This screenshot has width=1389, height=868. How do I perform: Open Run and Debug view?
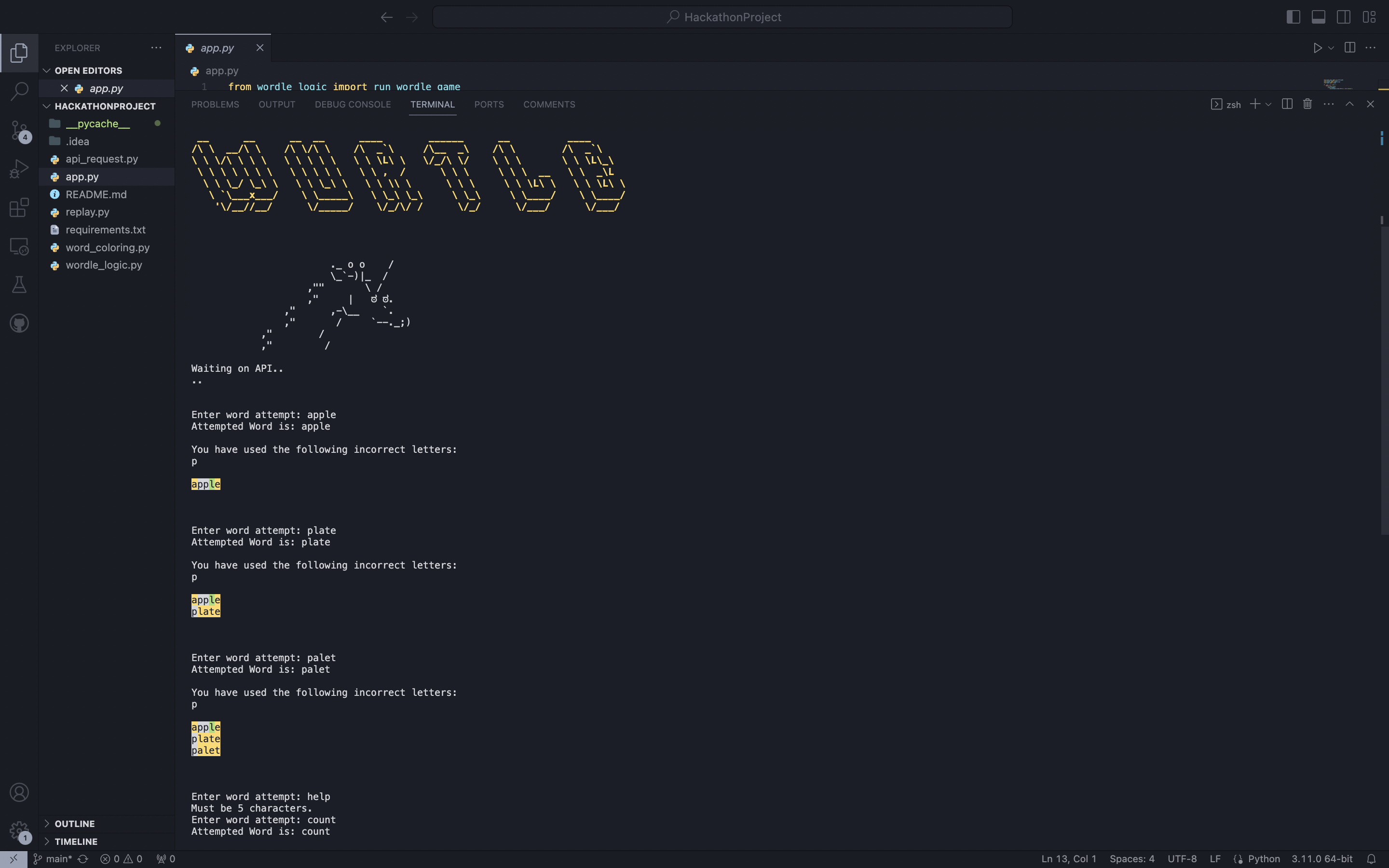click(x=19, y=169)
